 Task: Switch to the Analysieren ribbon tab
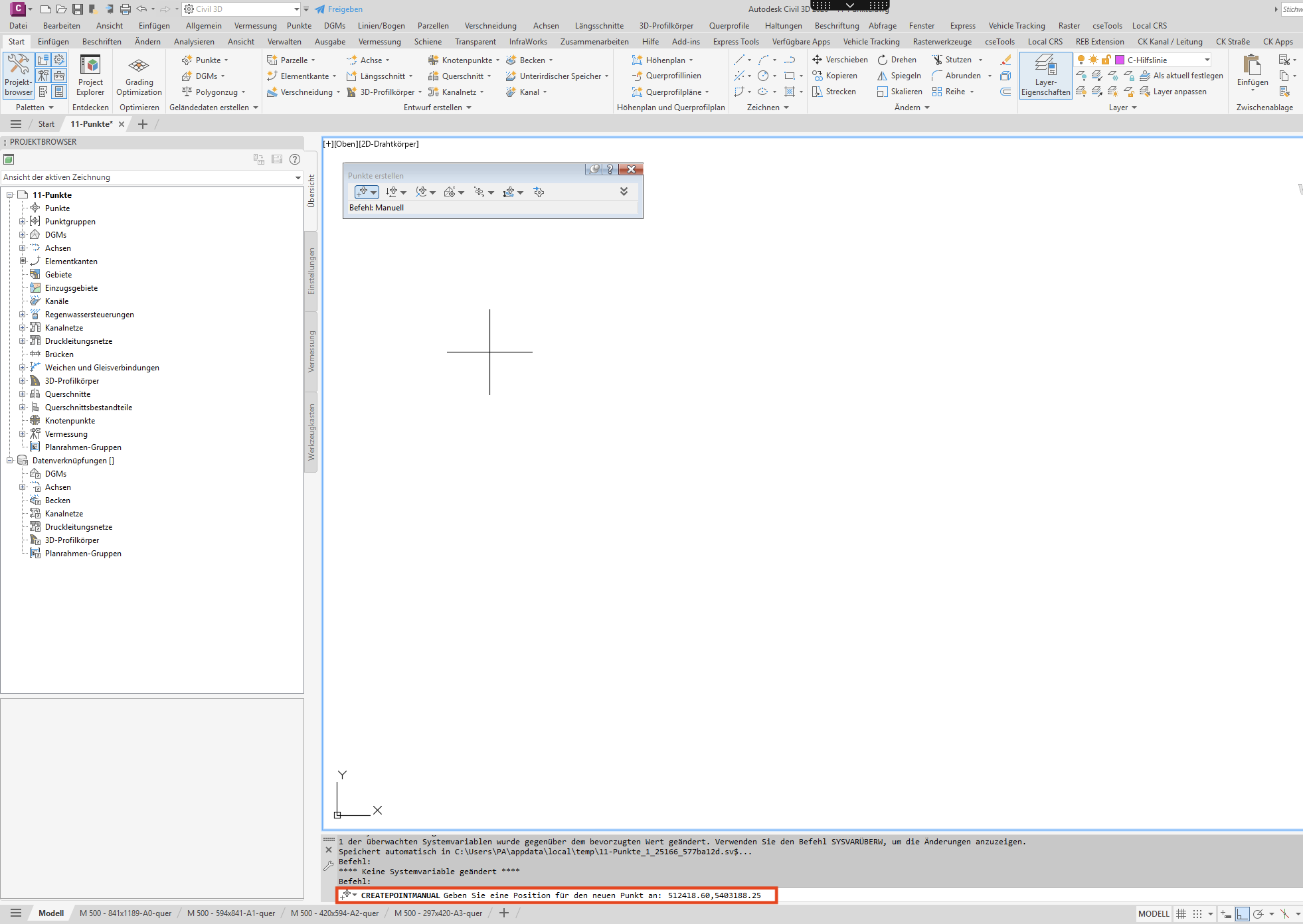click(x=194, y=42)
